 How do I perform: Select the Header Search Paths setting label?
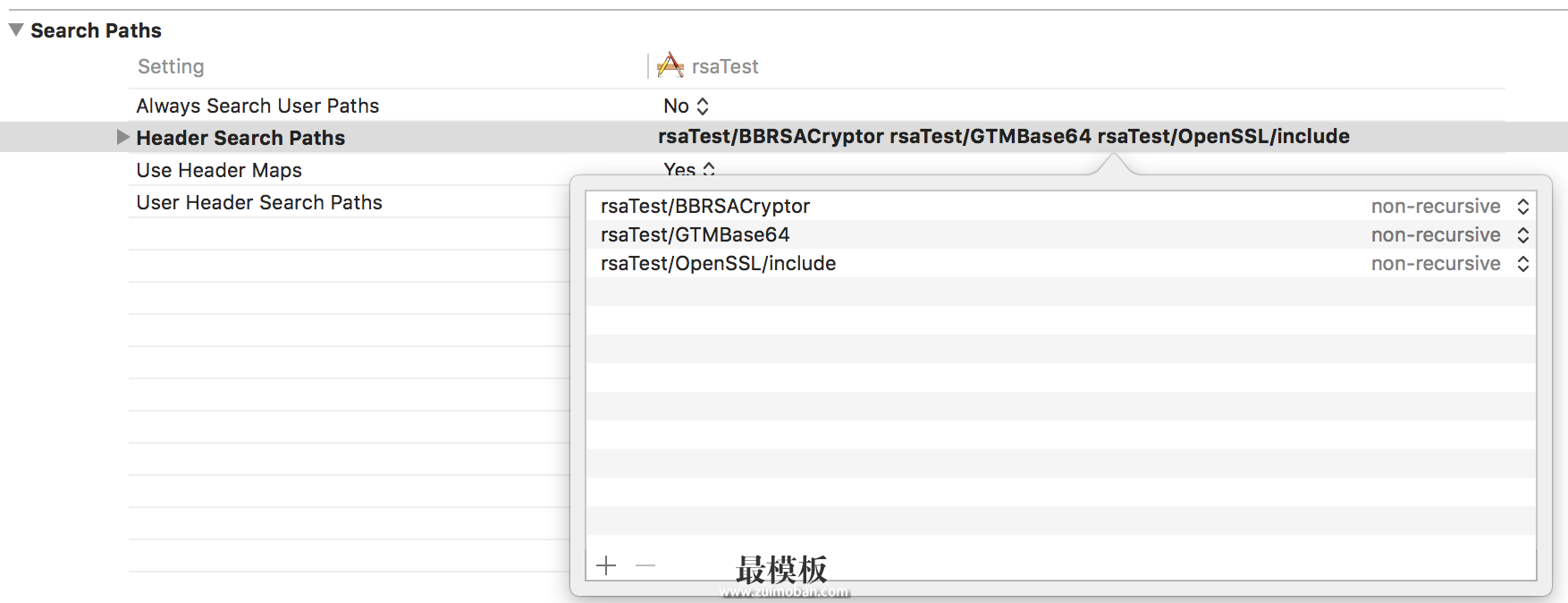[x=240, y=138]
